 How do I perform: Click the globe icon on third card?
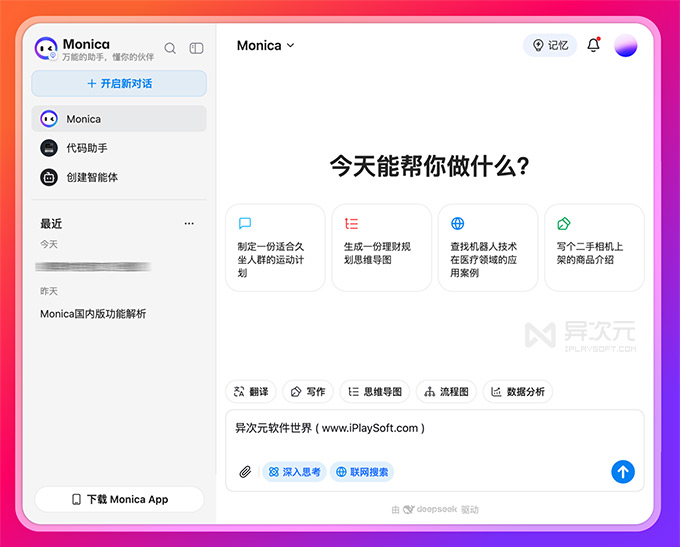[x=458, y=223]
